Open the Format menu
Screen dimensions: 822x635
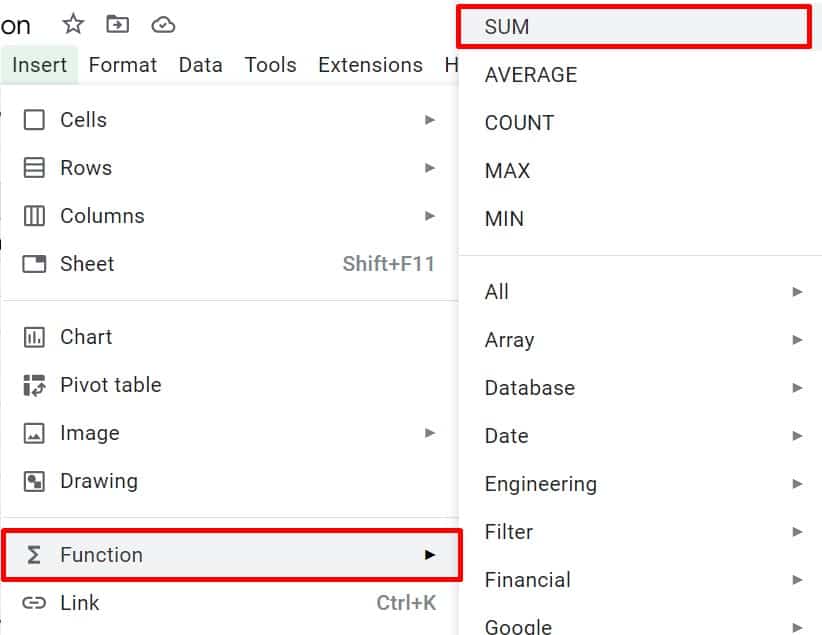coord(123,65)
